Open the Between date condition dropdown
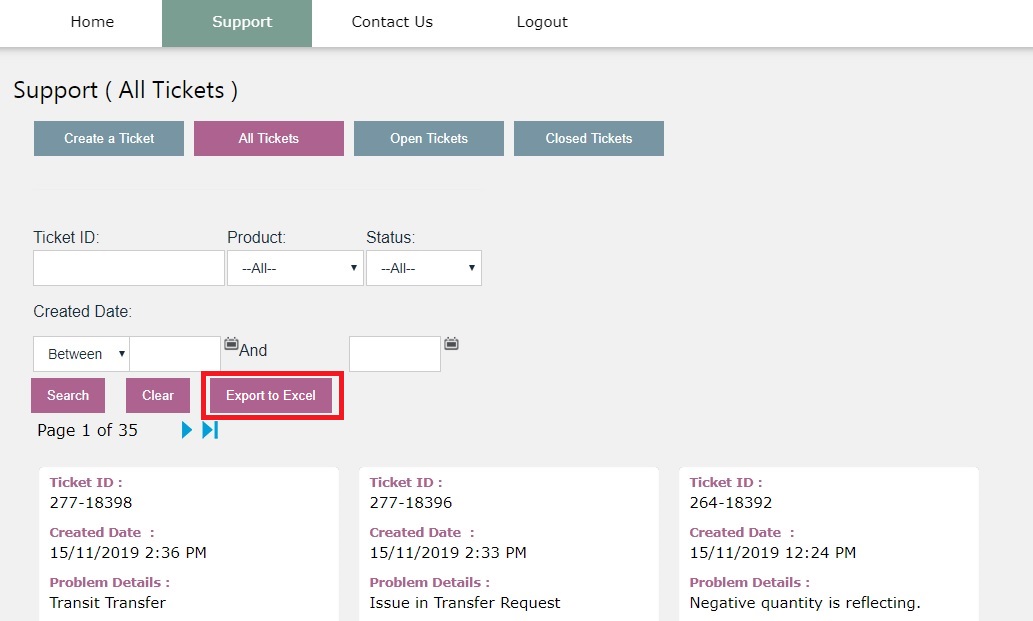 coord(80,354)
